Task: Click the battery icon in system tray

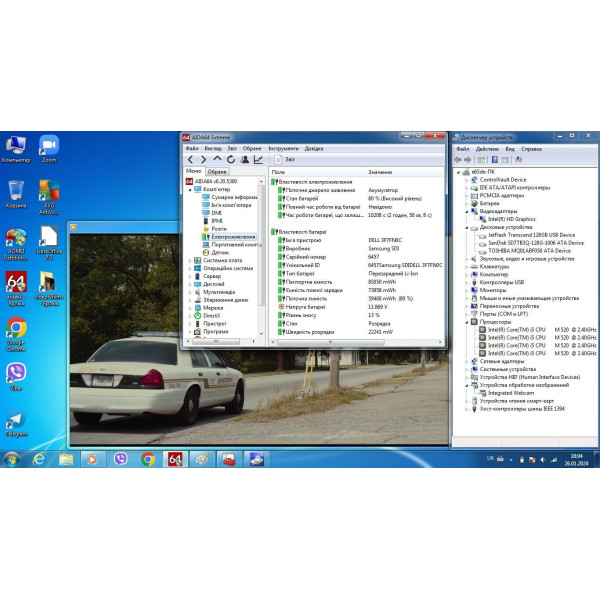Action: 522,460
